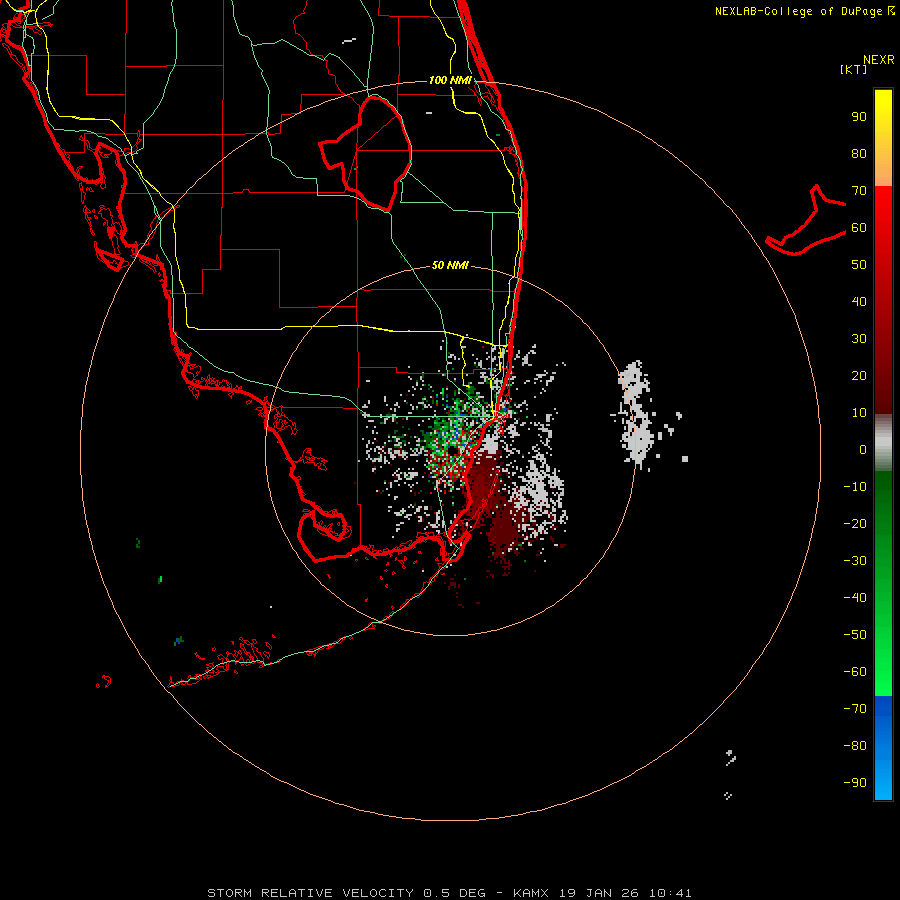This screenshot has width=900, height=900.
Task: Select the -50 value on the velocity scale
Action: (x=855, y=634)
